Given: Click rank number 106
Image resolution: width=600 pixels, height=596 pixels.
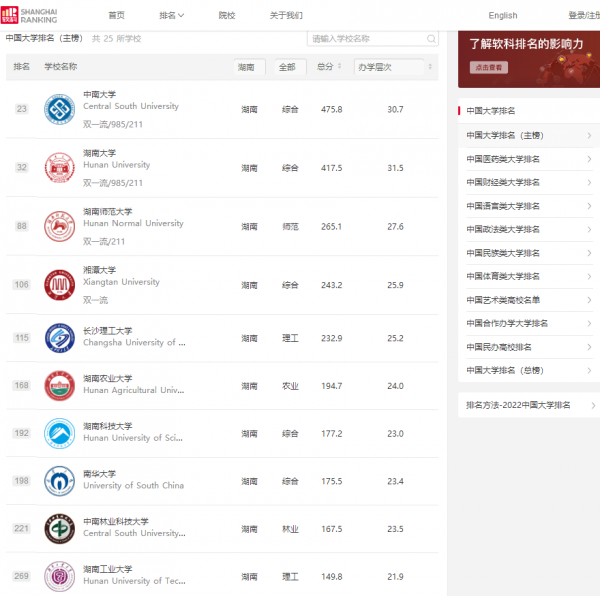Looking at the screenshot, I should click(x=22, y=285).
